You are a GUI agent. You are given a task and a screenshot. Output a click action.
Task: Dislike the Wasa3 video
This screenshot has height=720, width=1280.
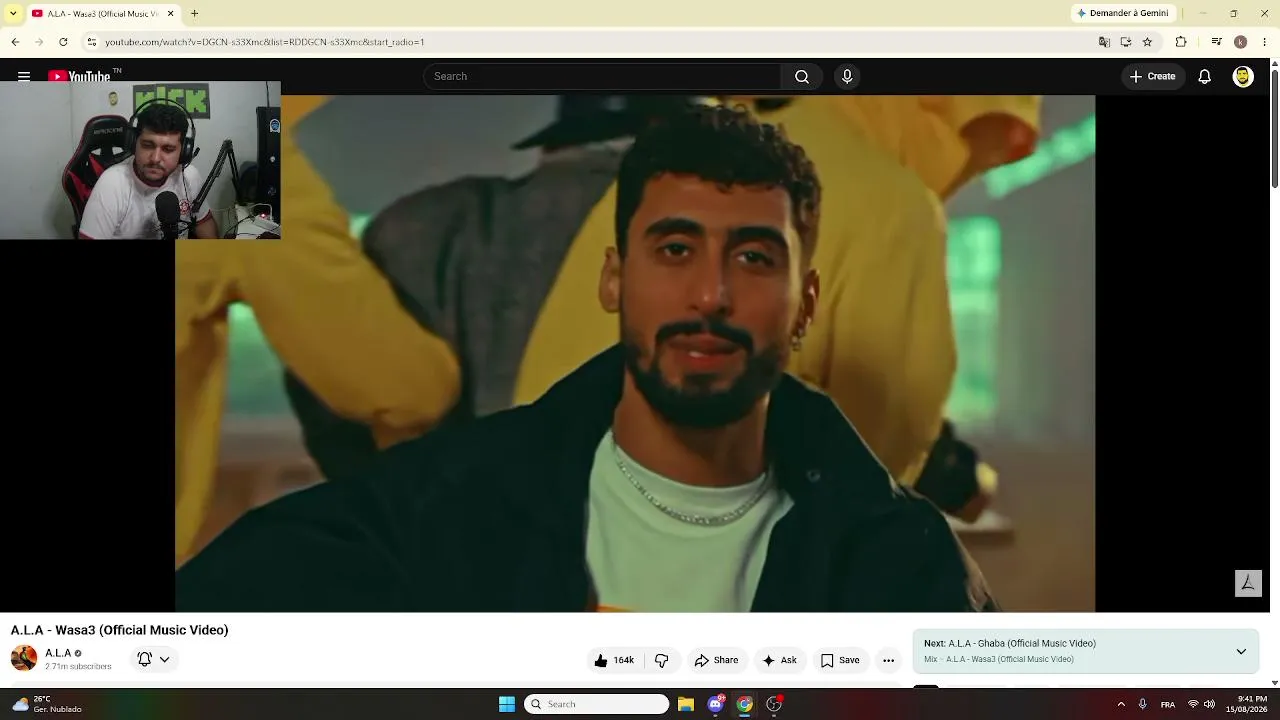pyautogui.click(x=661, y=660)
